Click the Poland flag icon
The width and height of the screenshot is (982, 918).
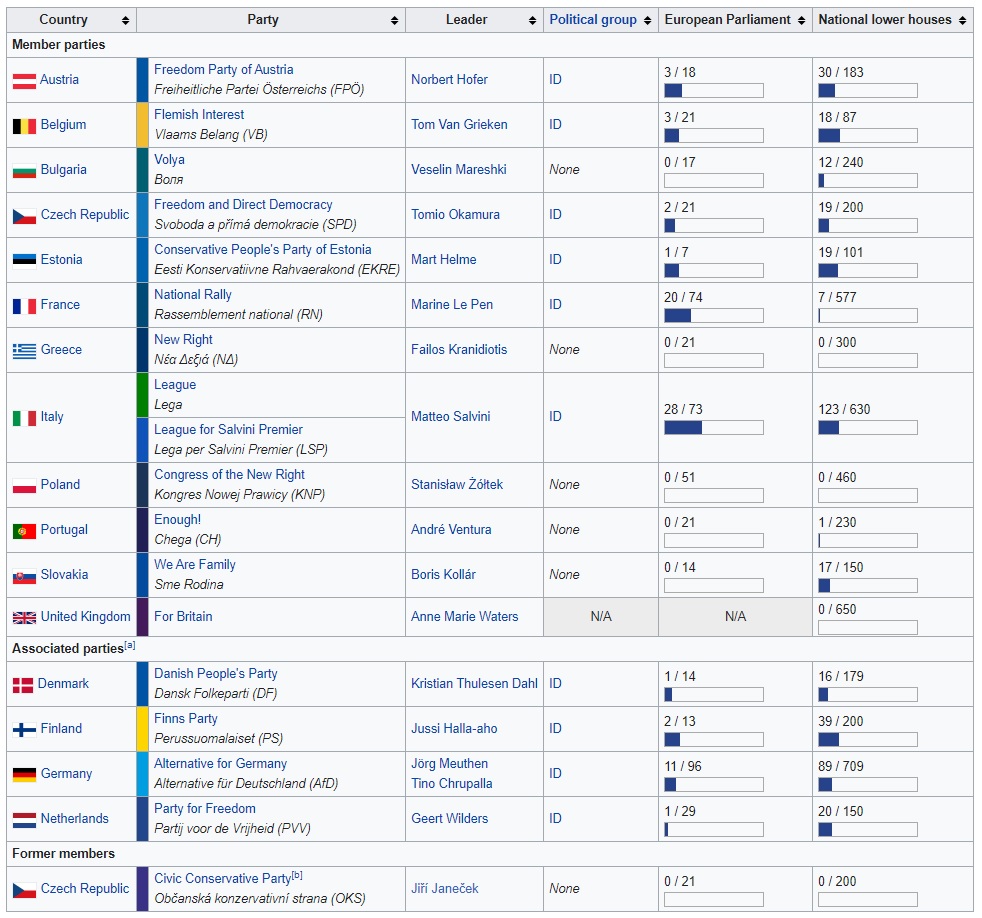coord(24,485)
